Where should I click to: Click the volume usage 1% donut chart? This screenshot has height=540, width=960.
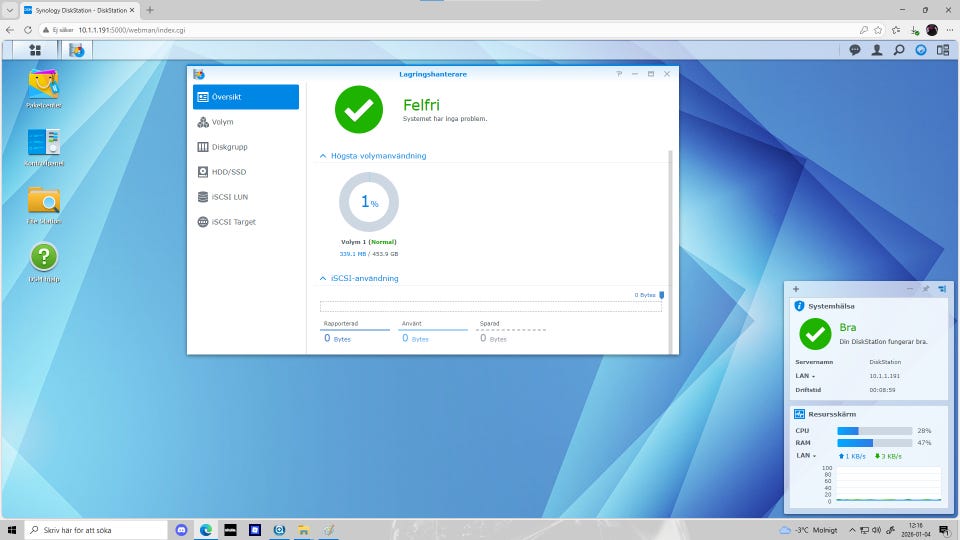[x=369, y=202]
